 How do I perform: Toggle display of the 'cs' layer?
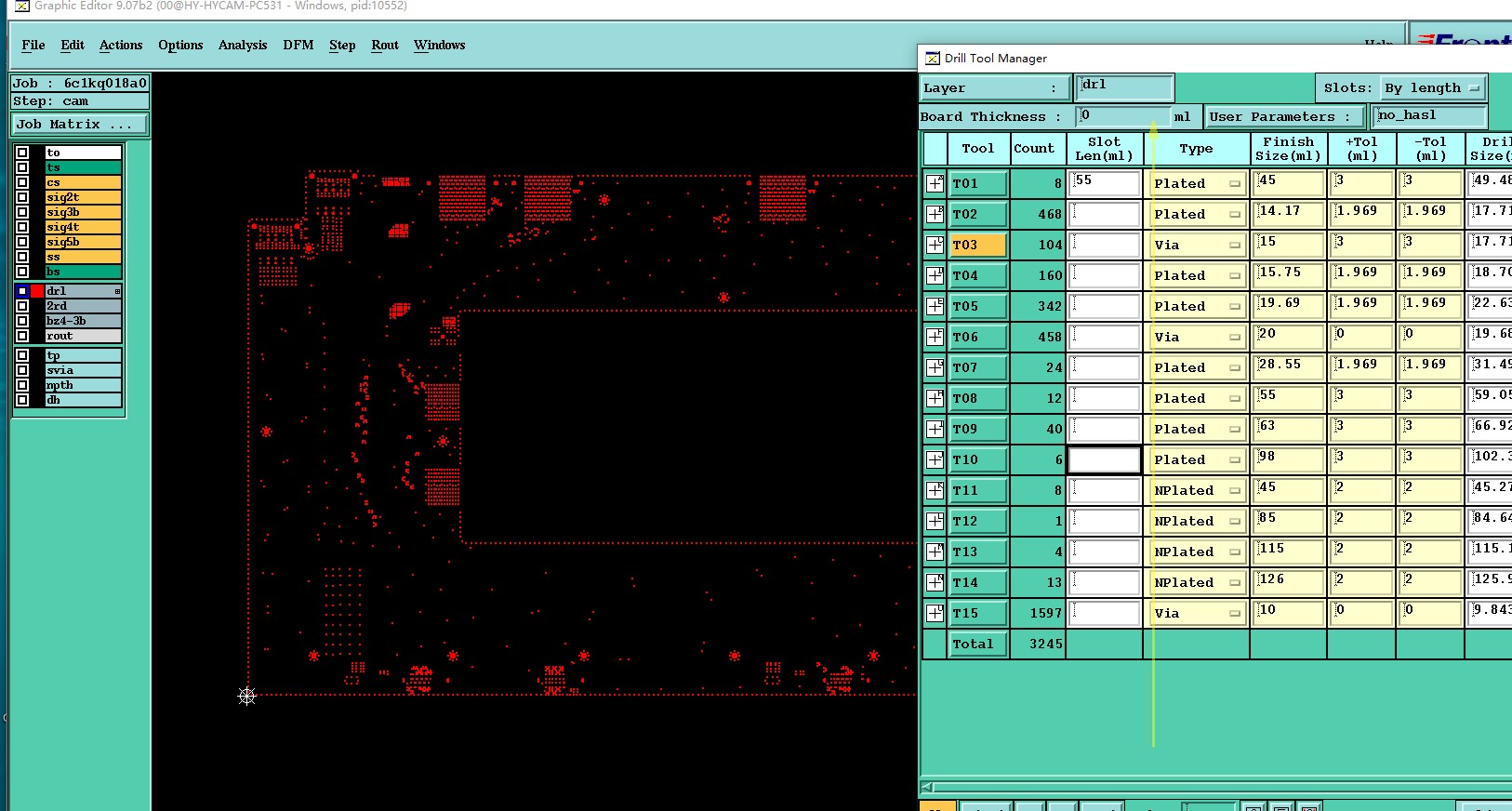tap(22, 182)
